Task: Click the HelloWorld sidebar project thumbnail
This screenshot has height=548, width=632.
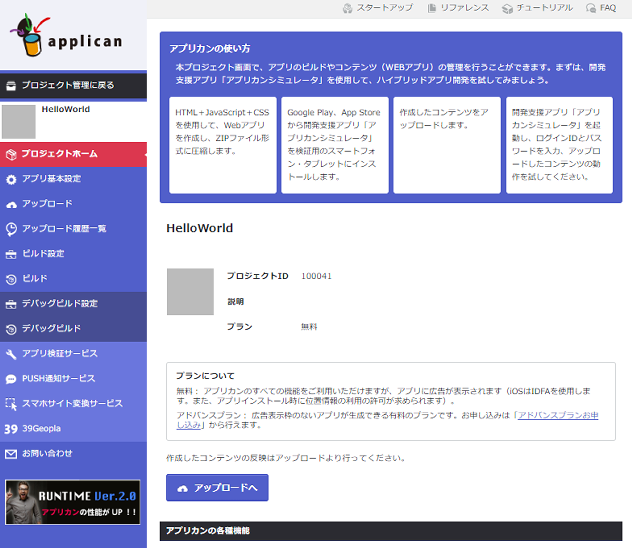Action: click(19, 122)
